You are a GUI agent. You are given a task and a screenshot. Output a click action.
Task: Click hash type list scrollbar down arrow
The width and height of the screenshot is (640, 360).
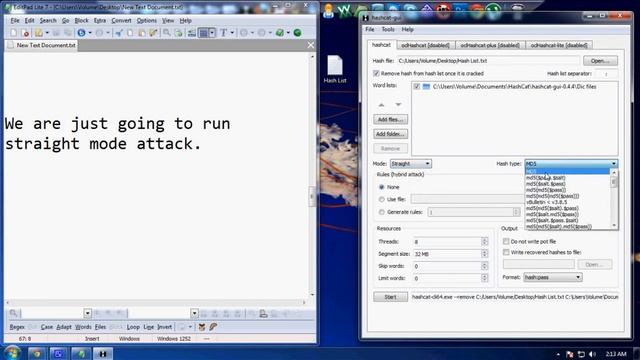pyautogui.click(x=614, y=225)
